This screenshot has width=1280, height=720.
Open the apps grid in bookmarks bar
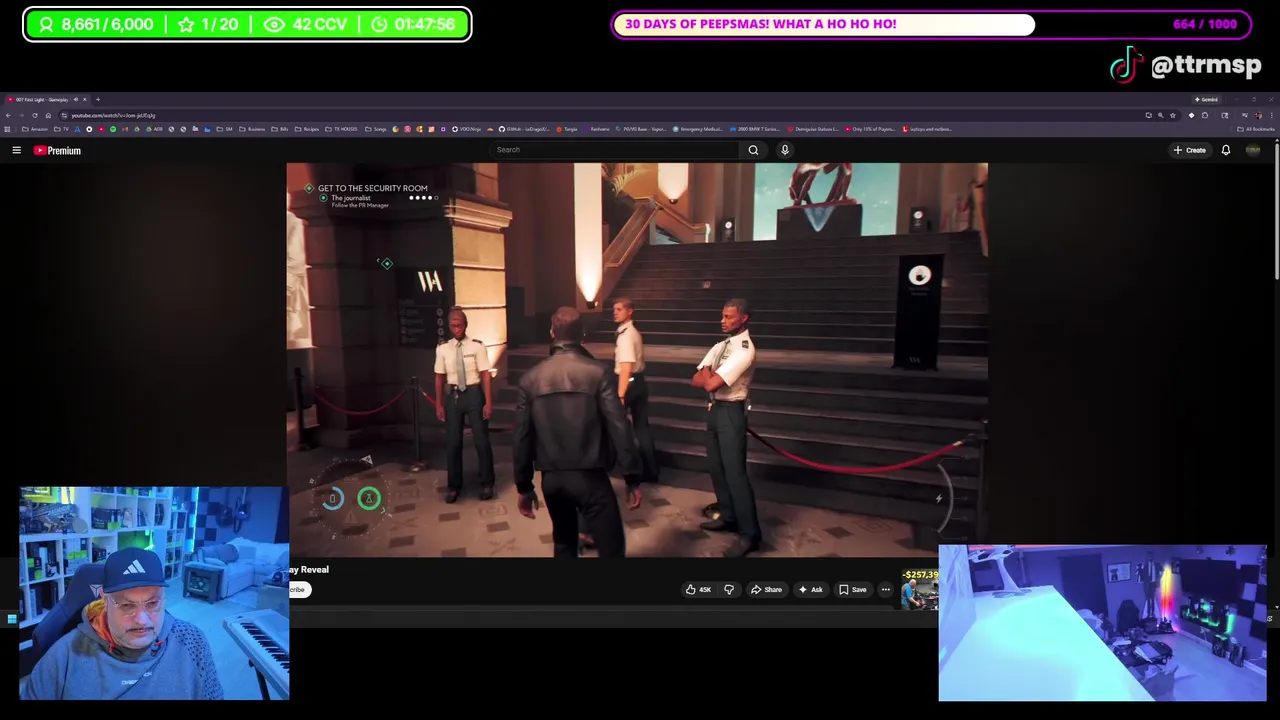[7, 129]
